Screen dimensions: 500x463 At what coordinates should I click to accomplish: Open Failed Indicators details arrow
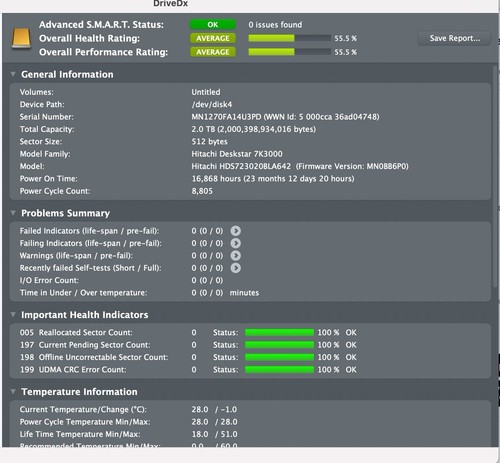236,231
